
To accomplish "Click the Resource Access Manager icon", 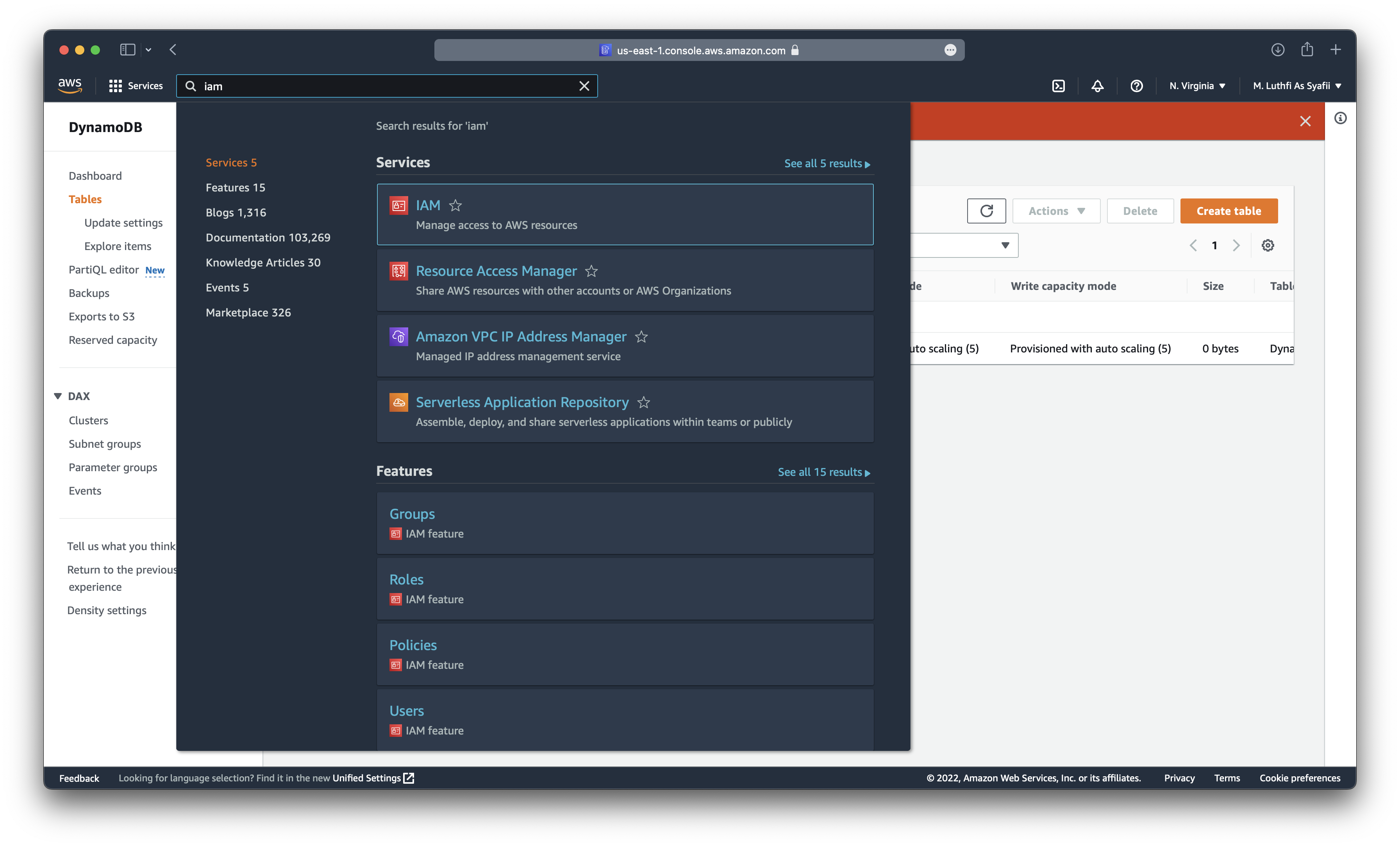I will coord(398,271).
